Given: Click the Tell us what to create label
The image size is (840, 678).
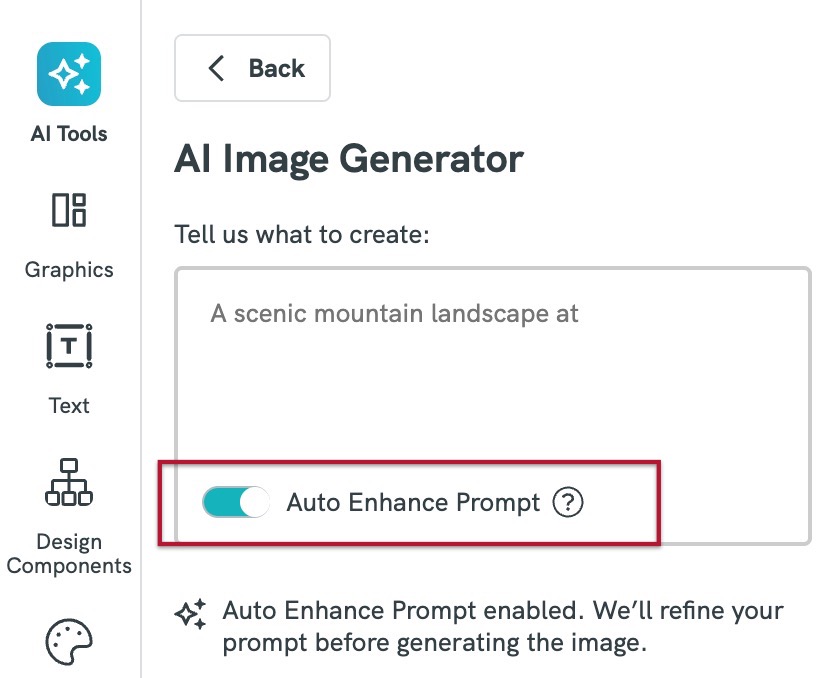Looking at the screenshot, I should tap(302, 235).
